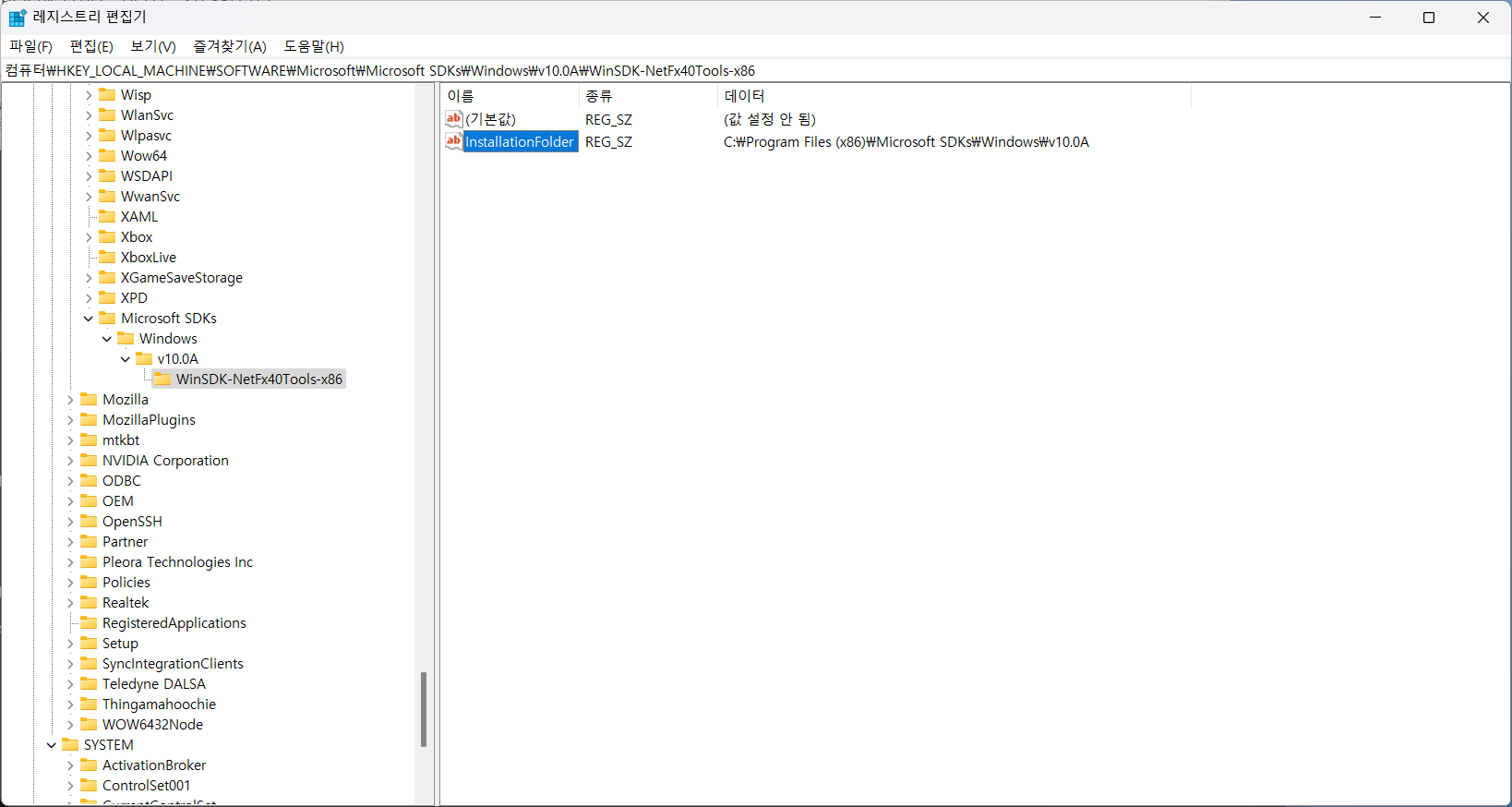Select the v10.0A folder icon

coord(144,358)
